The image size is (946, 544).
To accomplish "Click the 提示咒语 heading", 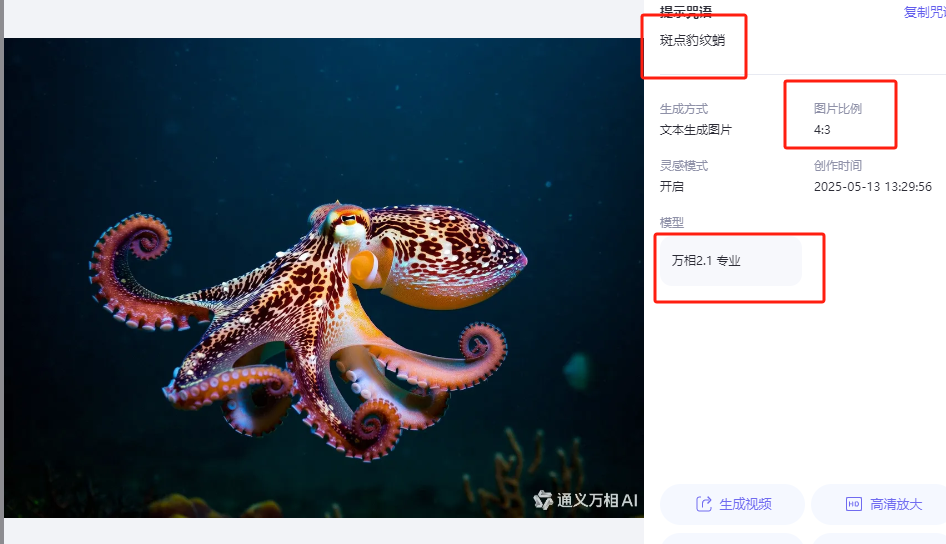I will pyautogui.click(x=685, y=11).
